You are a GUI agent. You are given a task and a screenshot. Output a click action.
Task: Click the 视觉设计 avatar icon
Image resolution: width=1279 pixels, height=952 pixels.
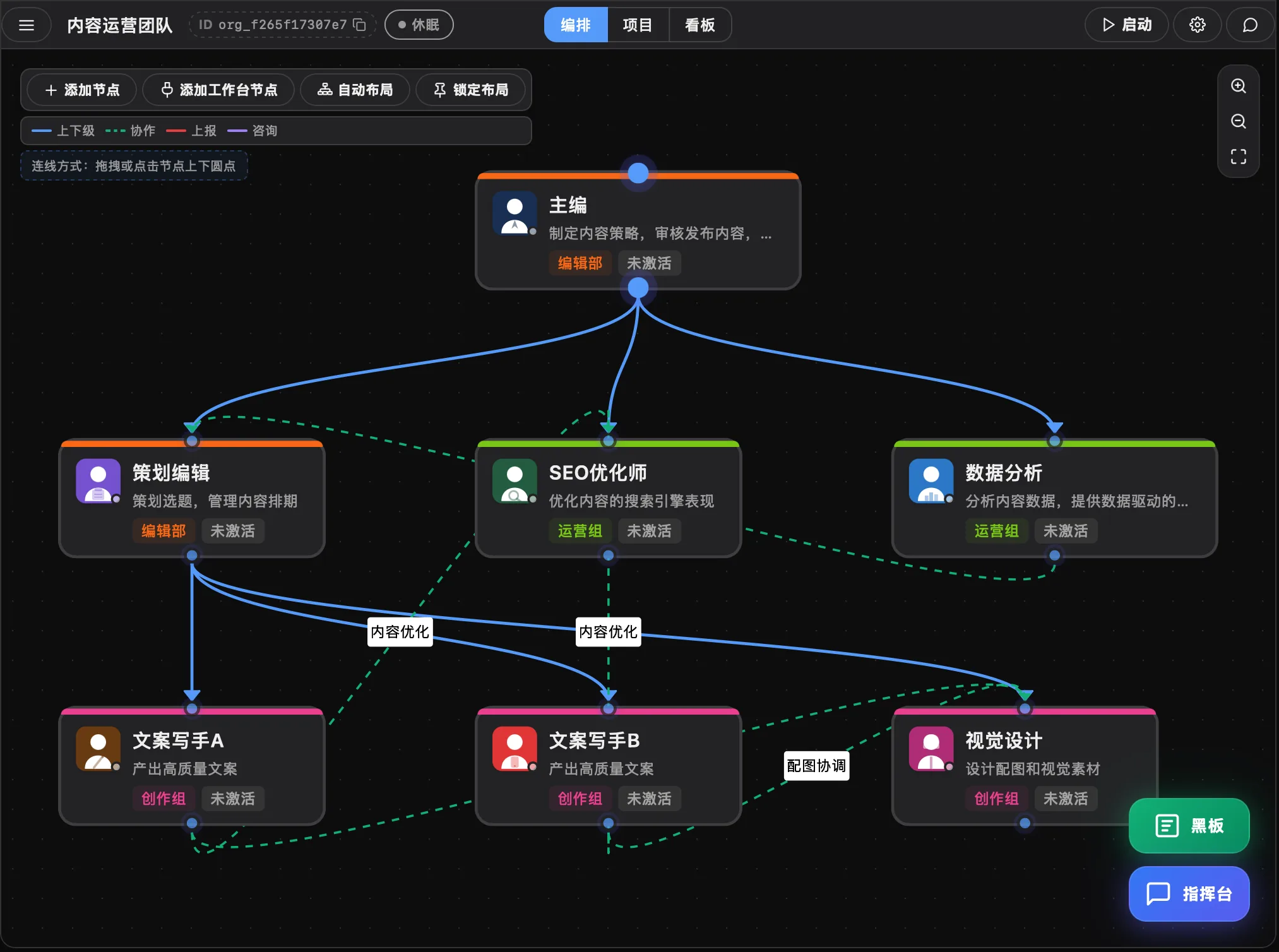(931, 749)
